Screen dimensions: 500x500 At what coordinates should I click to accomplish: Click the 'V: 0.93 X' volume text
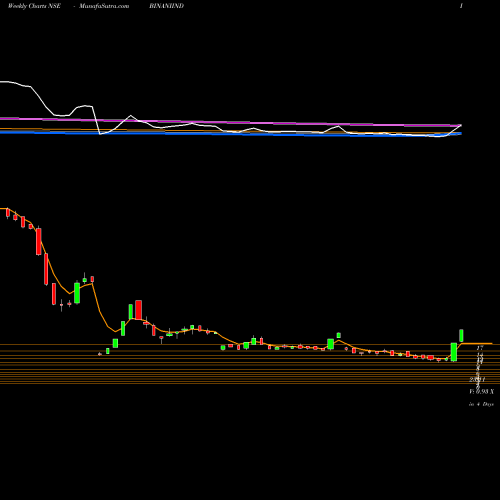click(x=482, y=391)
